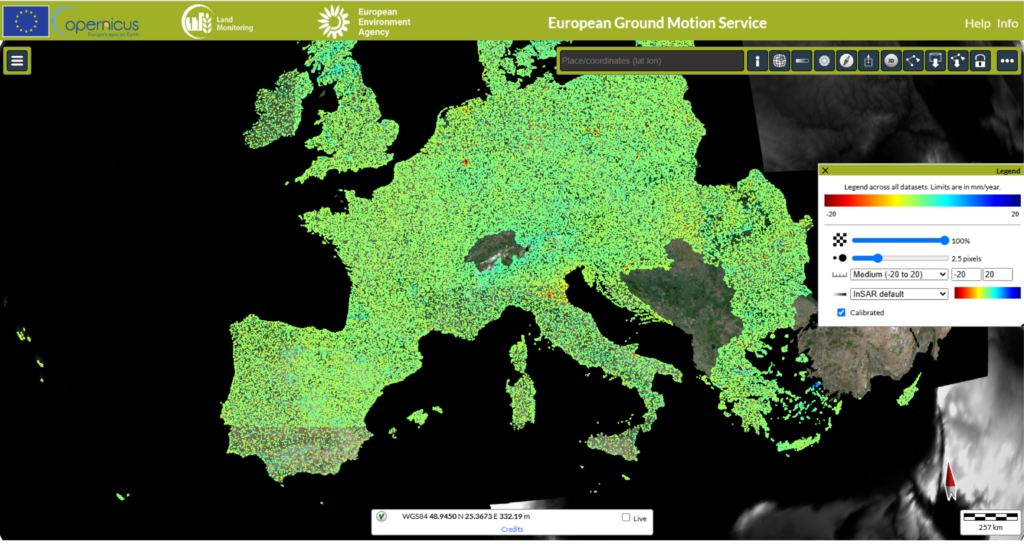The width and height of the screenshot is (1024, 553).
Task: Click the download arrow toolbar icon
Action: click(935, 61)
